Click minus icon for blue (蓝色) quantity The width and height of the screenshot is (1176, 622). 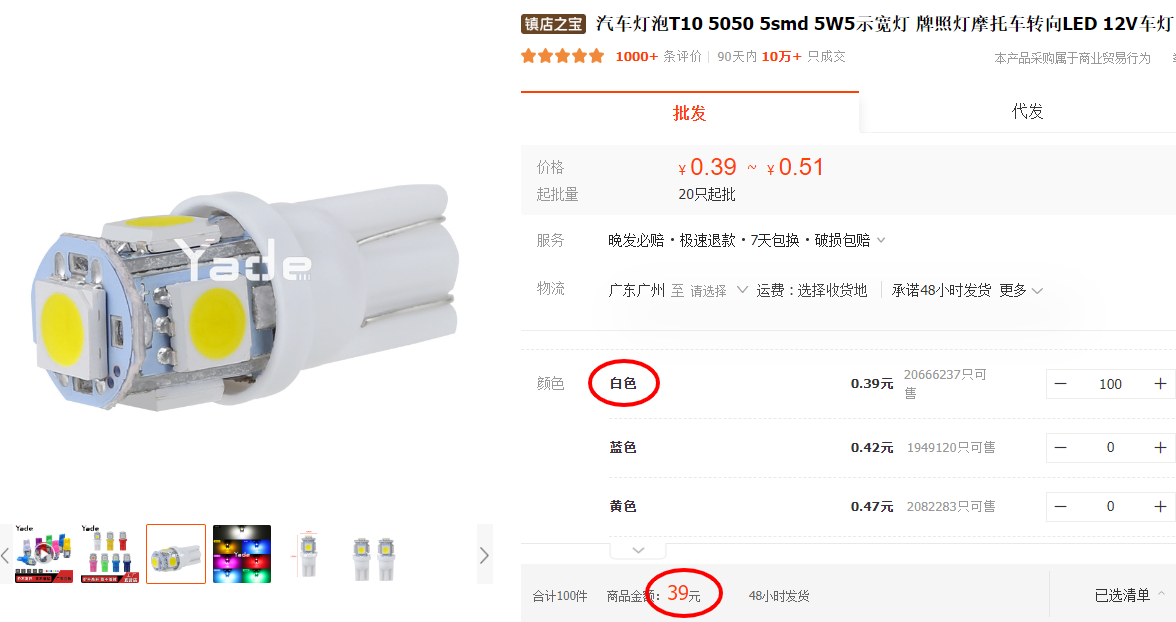(1061, 447)
